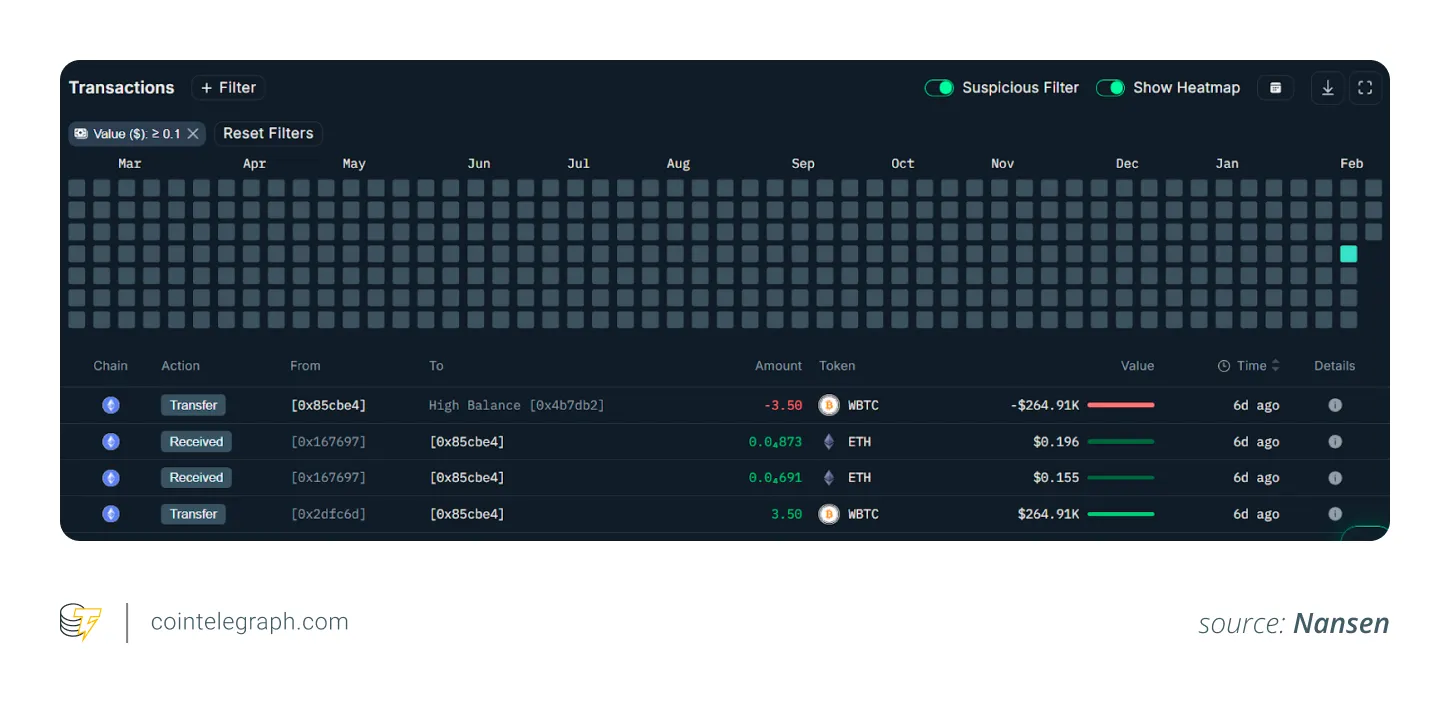Screen dimensions: 1450x703
Task: Toggle Show Heatmap off
Action: [1111, 88]
